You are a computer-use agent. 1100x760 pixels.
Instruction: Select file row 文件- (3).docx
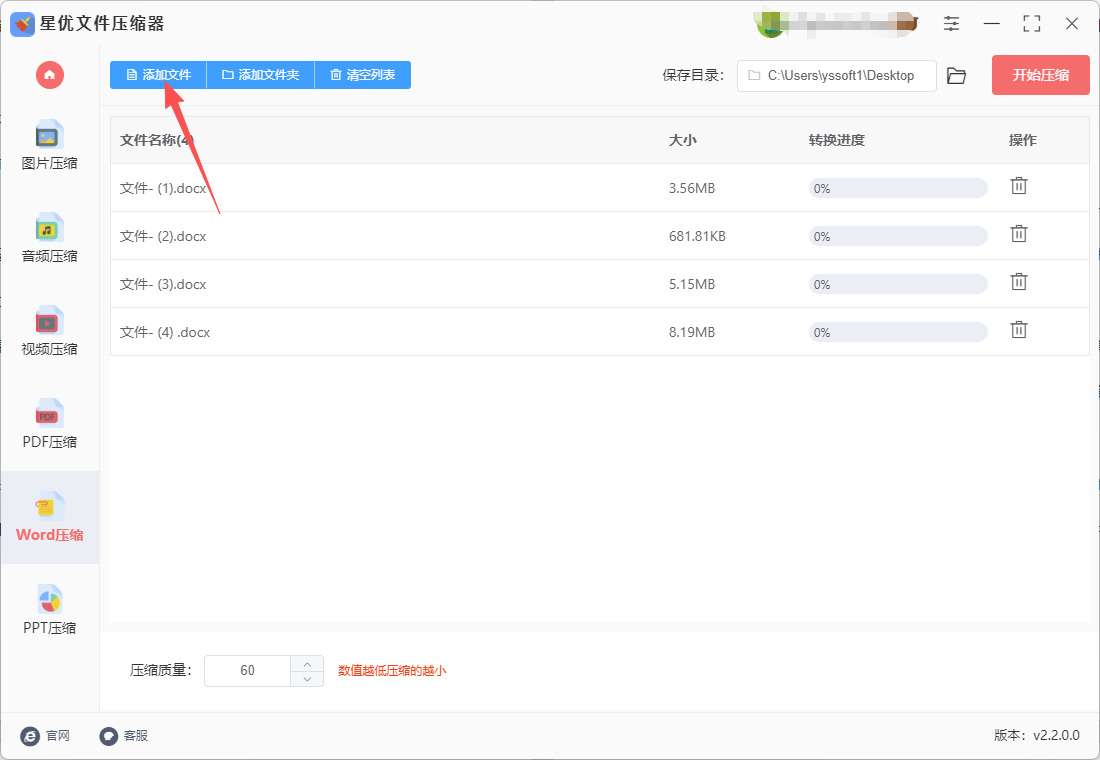(600, 284)
